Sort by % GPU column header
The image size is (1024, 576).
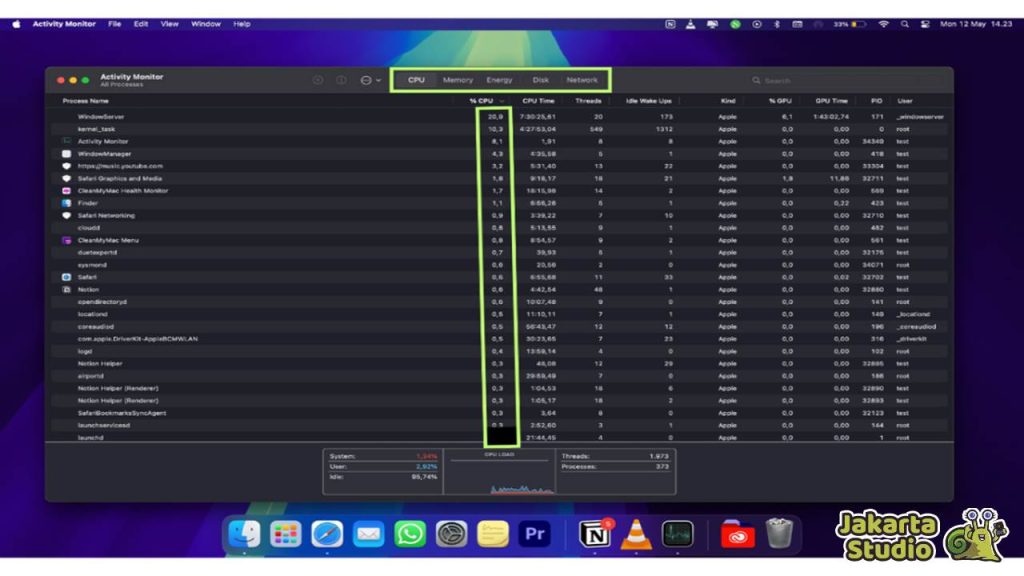[x=780, y=101]
